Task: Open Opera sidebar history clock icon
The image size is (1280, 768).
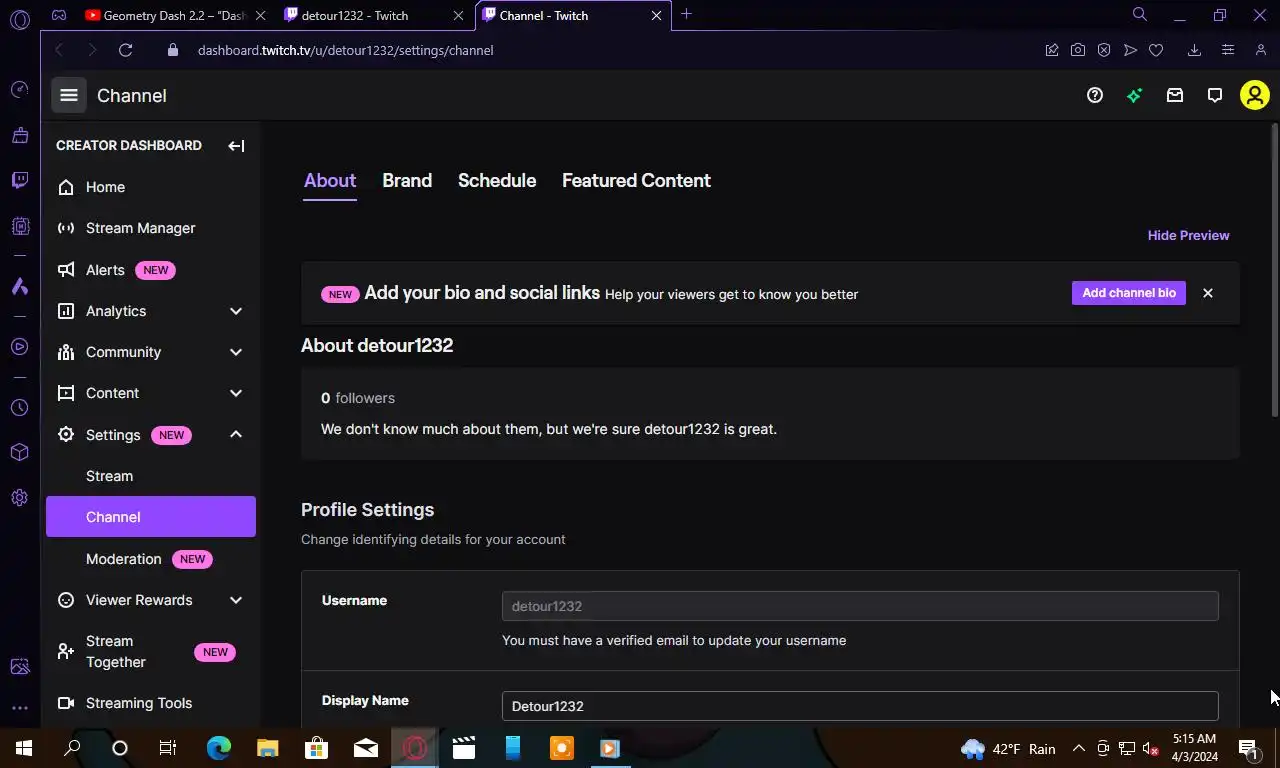Action: point(20,408)
